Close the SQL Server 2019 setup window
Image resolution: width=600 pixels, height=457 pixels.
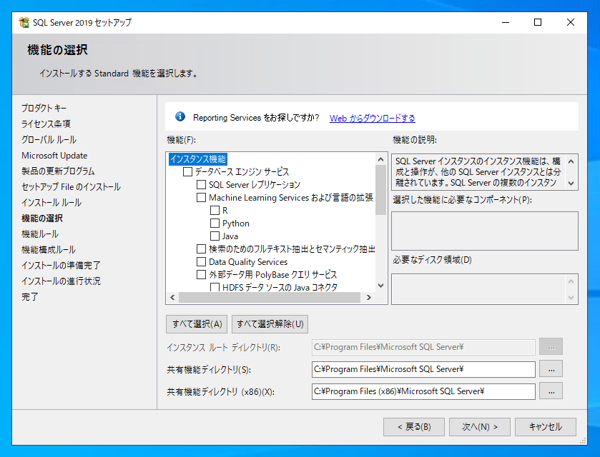(570, 23)
